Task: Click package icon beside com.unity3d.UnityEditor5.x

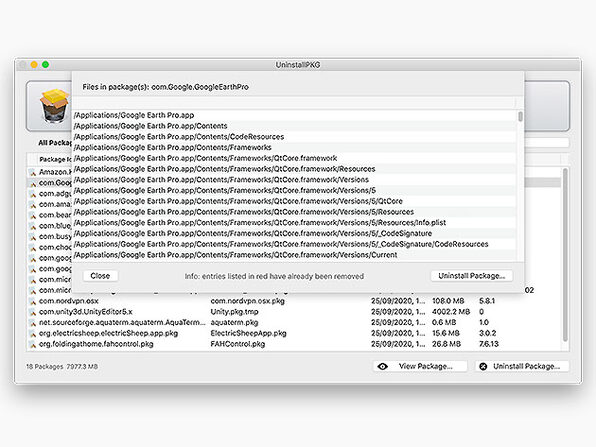Action: (x=33, y=312)
